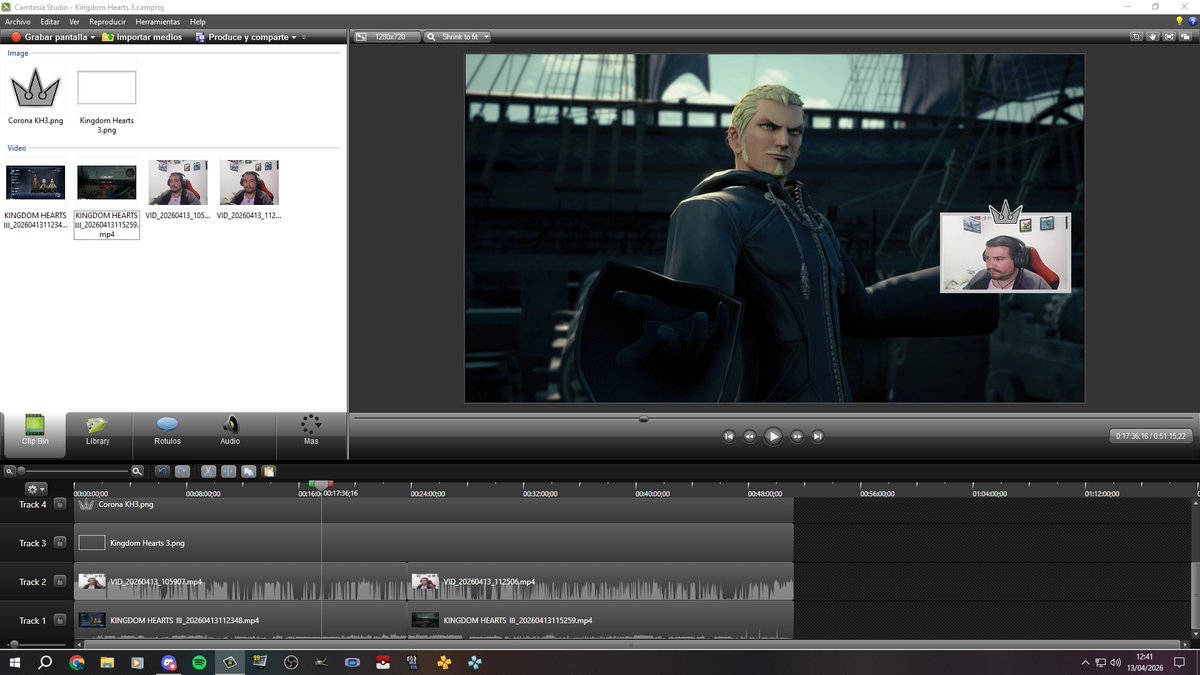
Task: Rewind the preview playback
Action: (749, 436)
